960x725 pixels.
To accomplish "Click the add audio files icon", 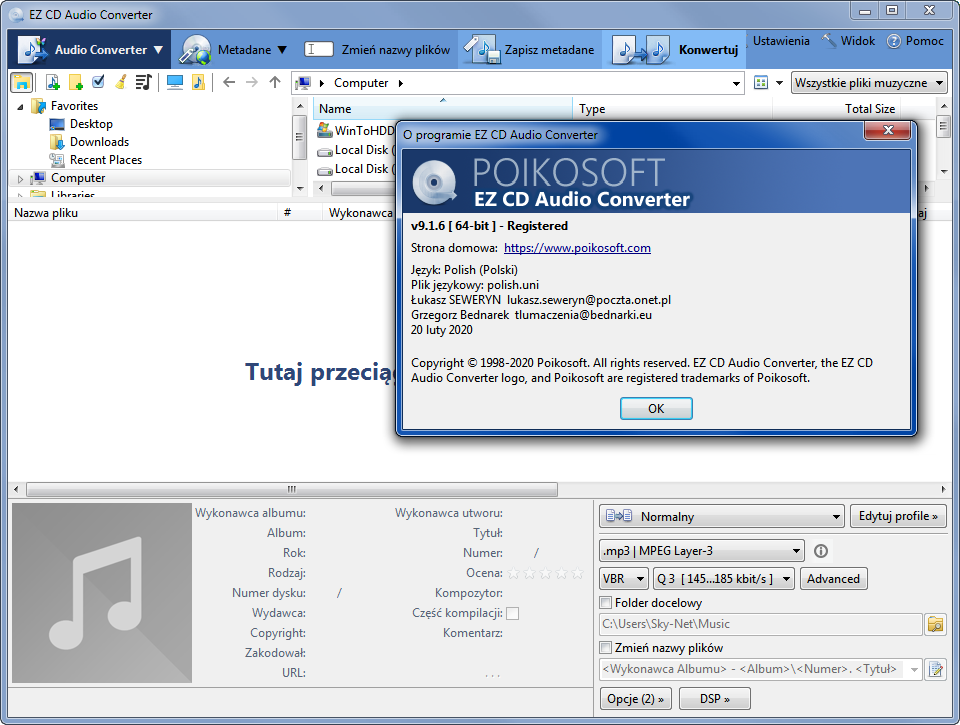I will [x=53, y=82].
